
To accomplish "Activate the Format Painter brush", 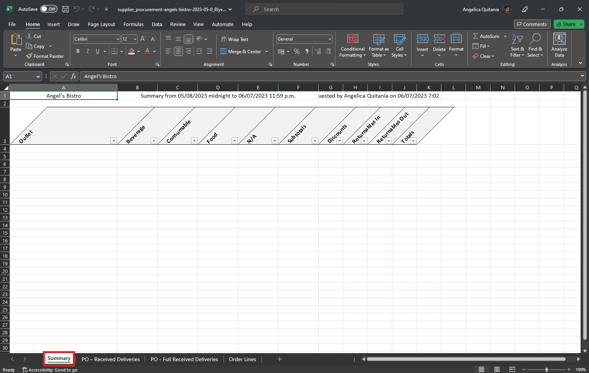I will click(29, 56).
